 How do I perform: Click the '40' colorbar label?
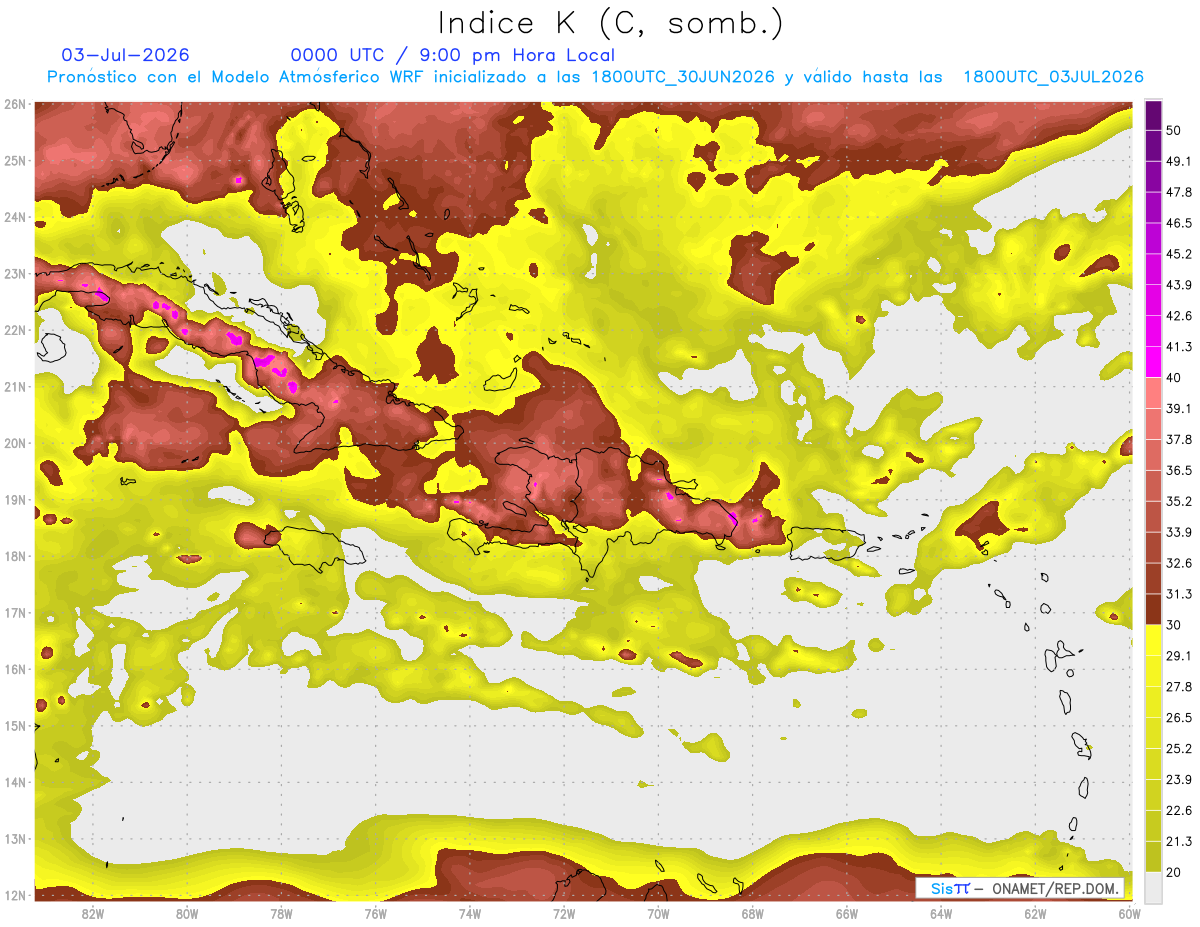tap(1174, 378)
